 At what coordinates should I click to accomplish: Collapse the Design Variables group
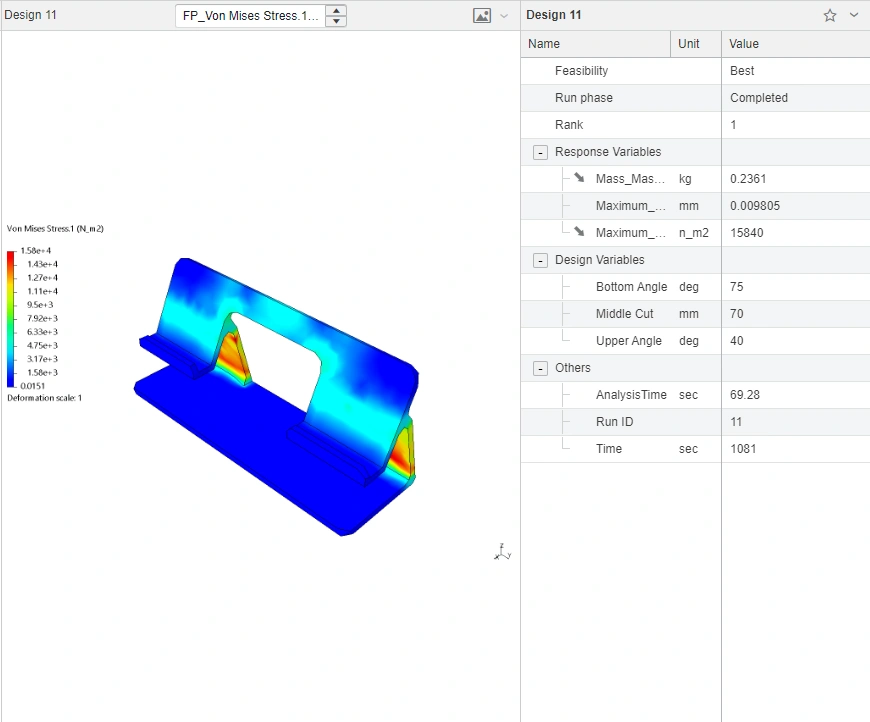pos(540,260)
